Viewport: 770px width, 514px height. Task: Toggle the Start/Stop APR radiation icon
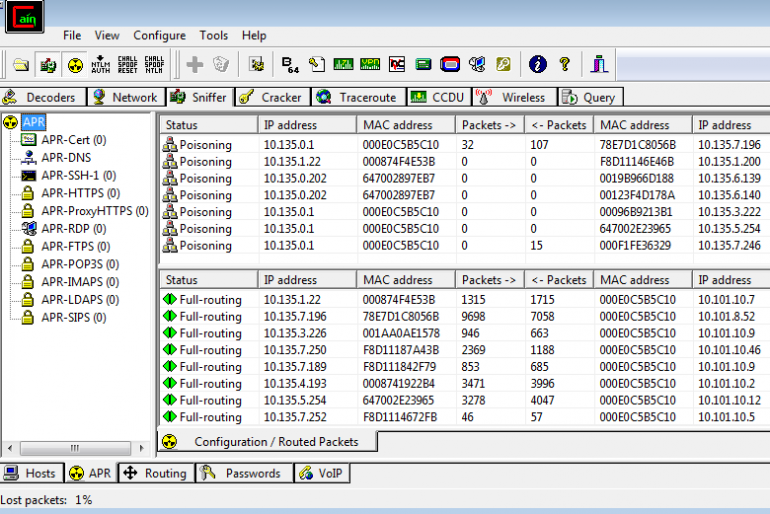(x=75, y=64)
